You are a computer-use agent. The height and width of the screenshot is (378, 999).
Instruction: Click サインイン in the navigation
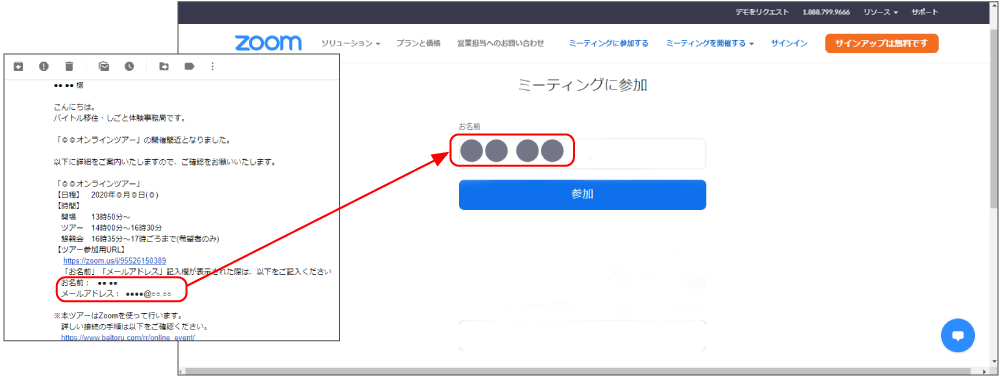click(x=789, y=43)
